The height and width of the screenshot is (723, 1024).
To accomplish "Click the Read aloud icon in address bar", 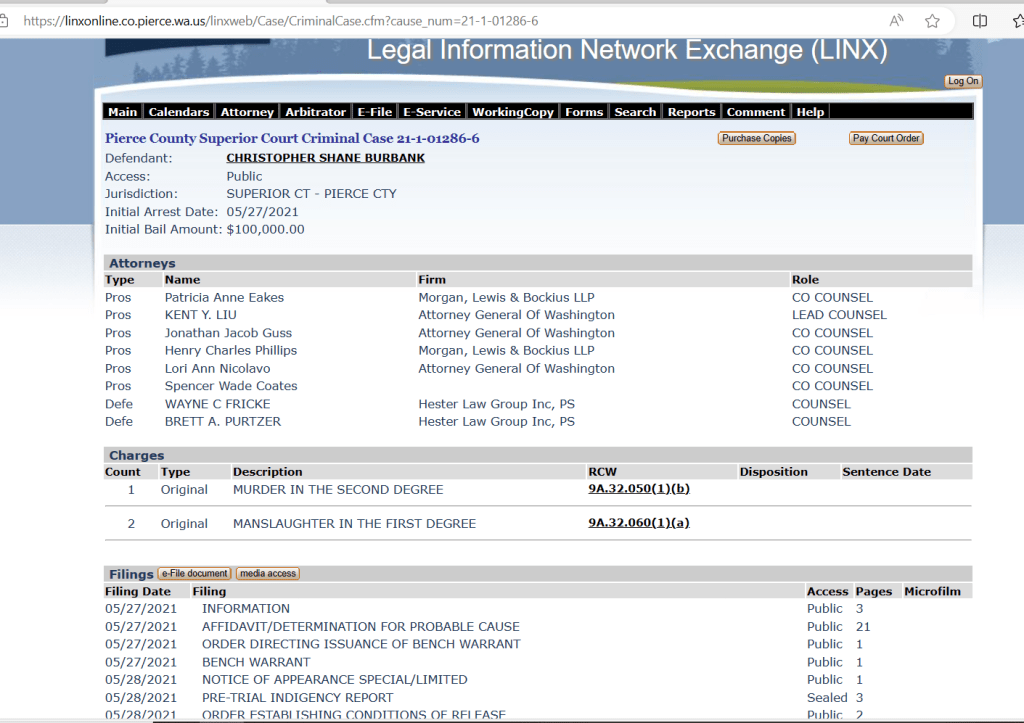I will tap(896, 21).
